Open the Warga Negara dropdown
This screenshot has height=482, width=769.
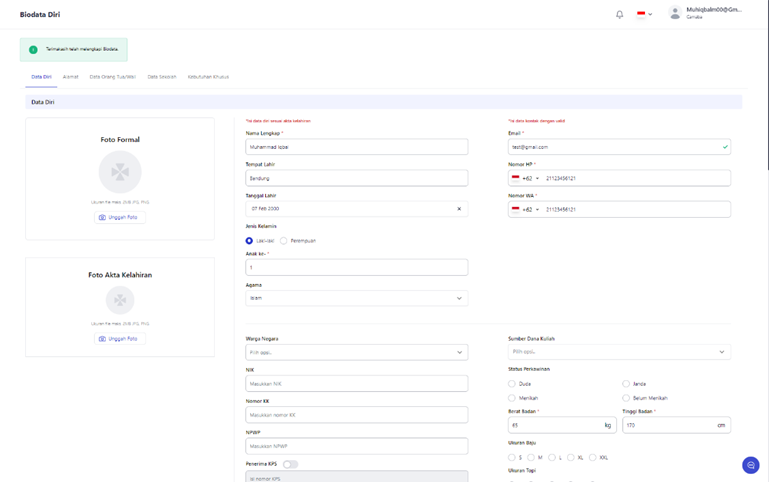click(357, 352)
